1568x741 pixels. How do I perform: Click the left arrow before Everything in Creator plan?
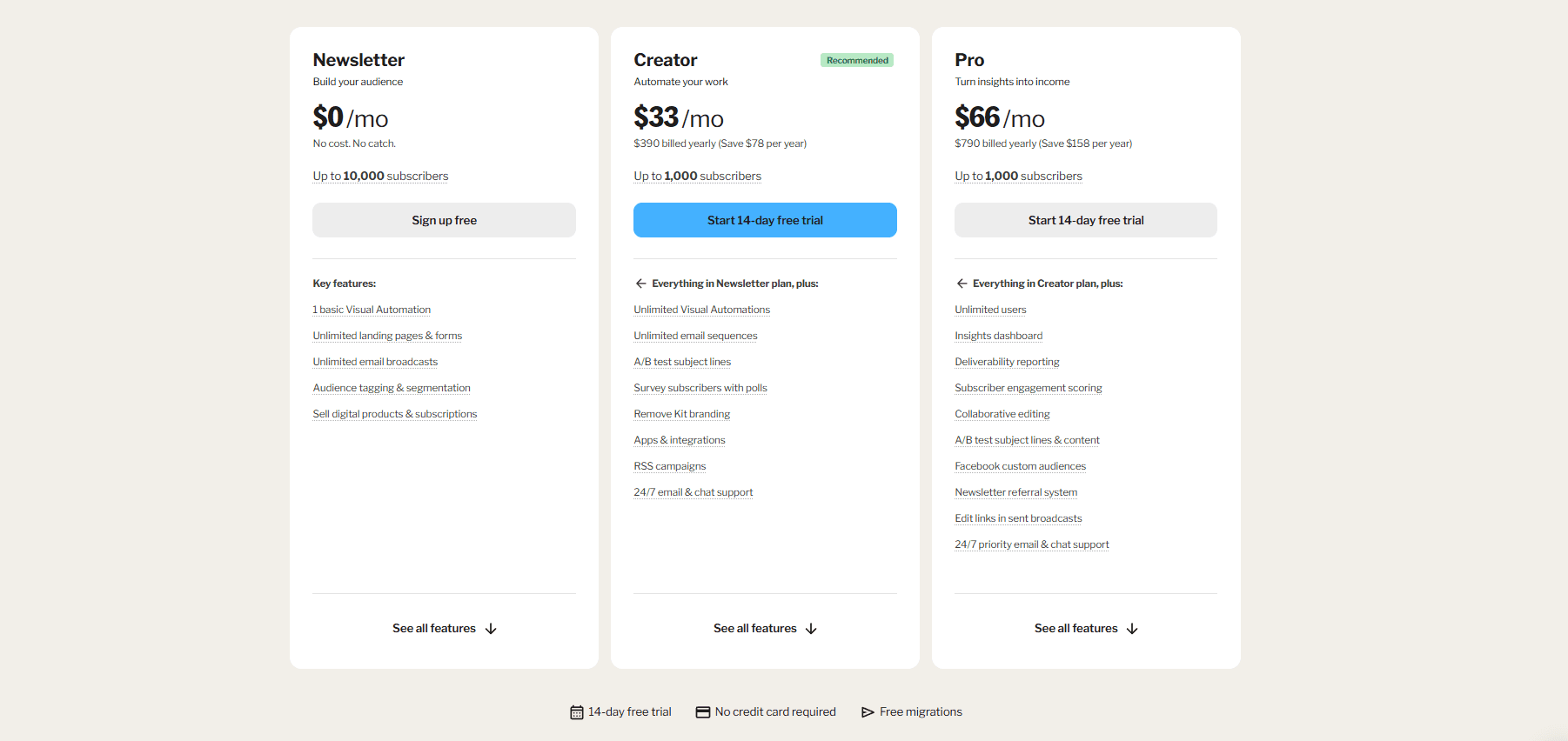pyautogui.click(x=962, y=283)
